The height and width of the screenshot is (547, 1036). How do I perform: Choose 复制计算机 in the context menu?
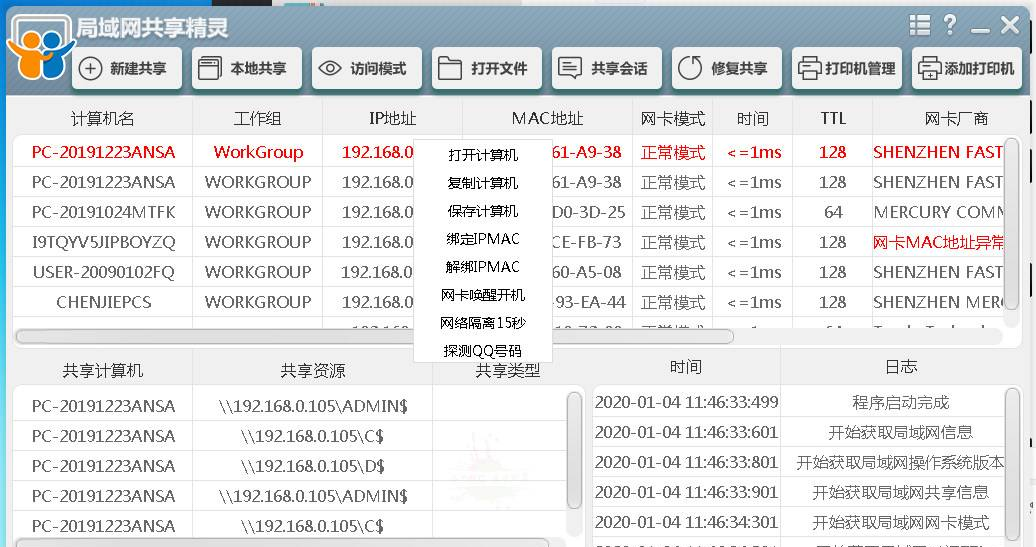click(x=483, y=183)
